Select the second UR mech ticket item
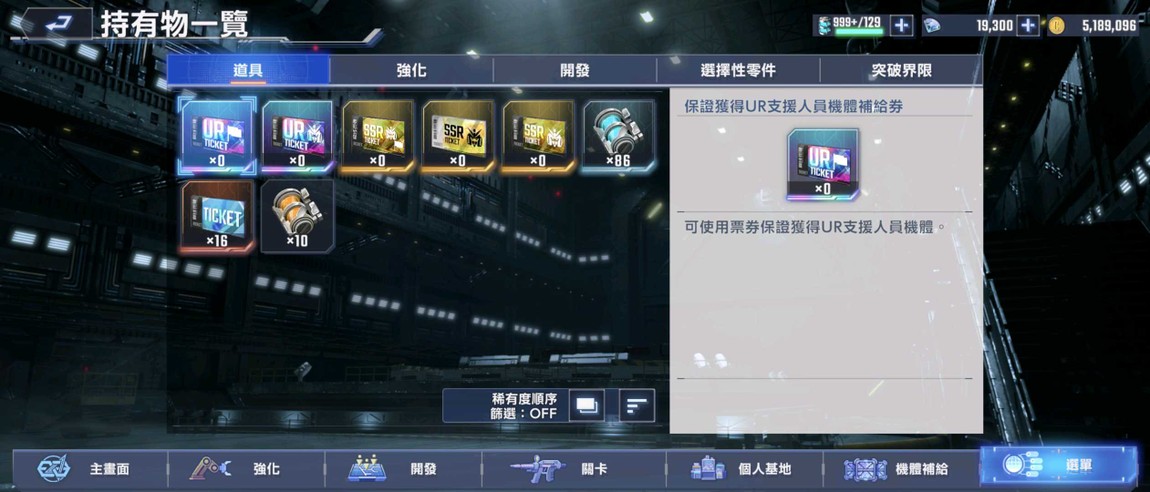The width and height of the screenshot is (1150, 492). click(x=297, y=136)
